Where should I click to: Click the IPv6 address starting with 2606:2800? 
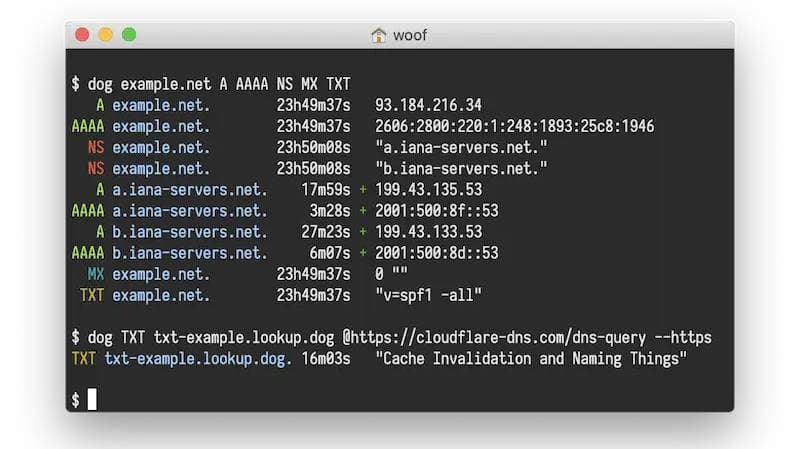(514, 126)
